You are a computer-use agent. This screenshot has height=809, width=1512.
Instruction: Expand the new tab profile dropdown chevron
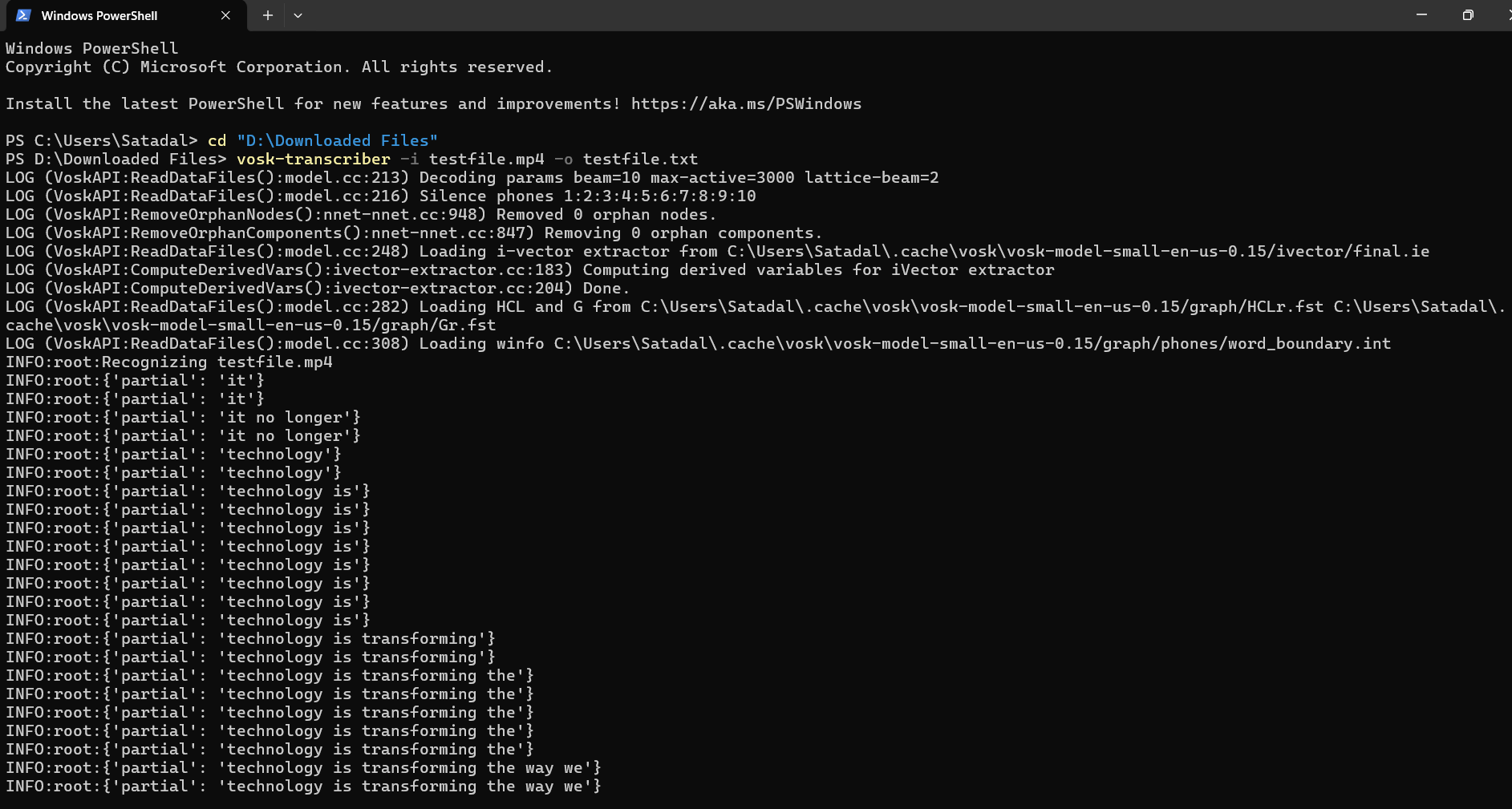(x=298, y=15)
